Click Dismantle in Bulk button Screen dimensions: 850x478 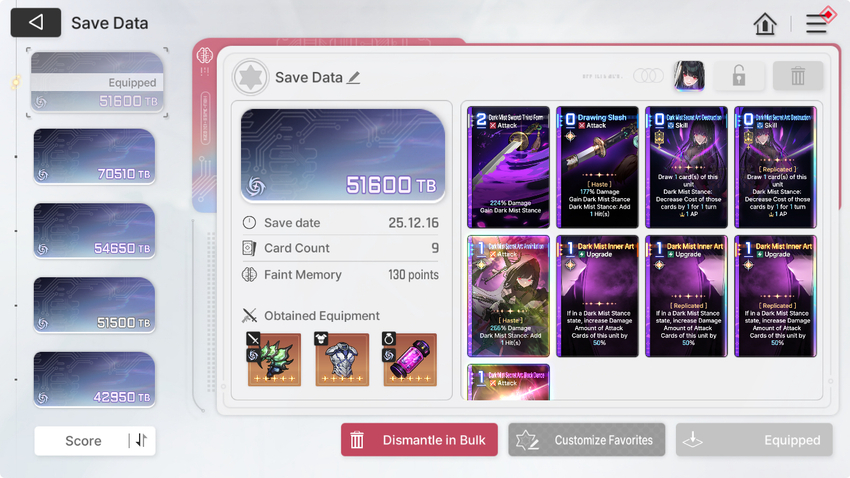tap(419, 440)
